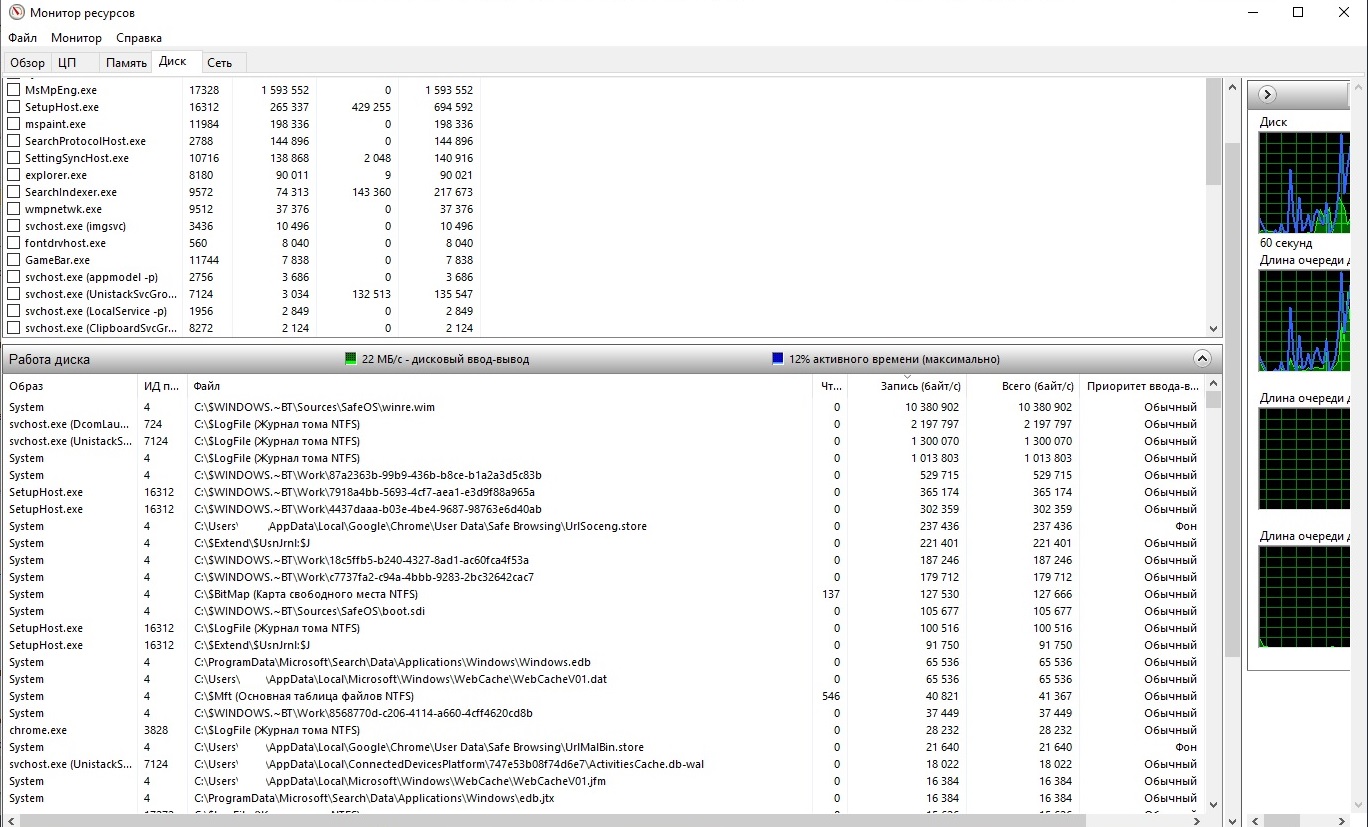Click the blue active time legend square
The image size is (1368, 827).
(778, 359)
